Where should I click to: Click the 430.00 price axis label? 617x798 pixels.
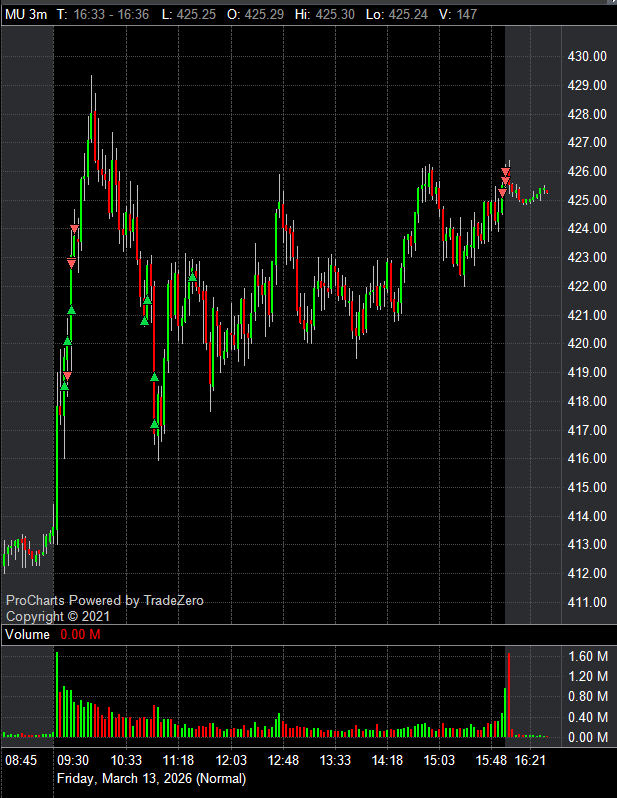(x=587, y=56)
